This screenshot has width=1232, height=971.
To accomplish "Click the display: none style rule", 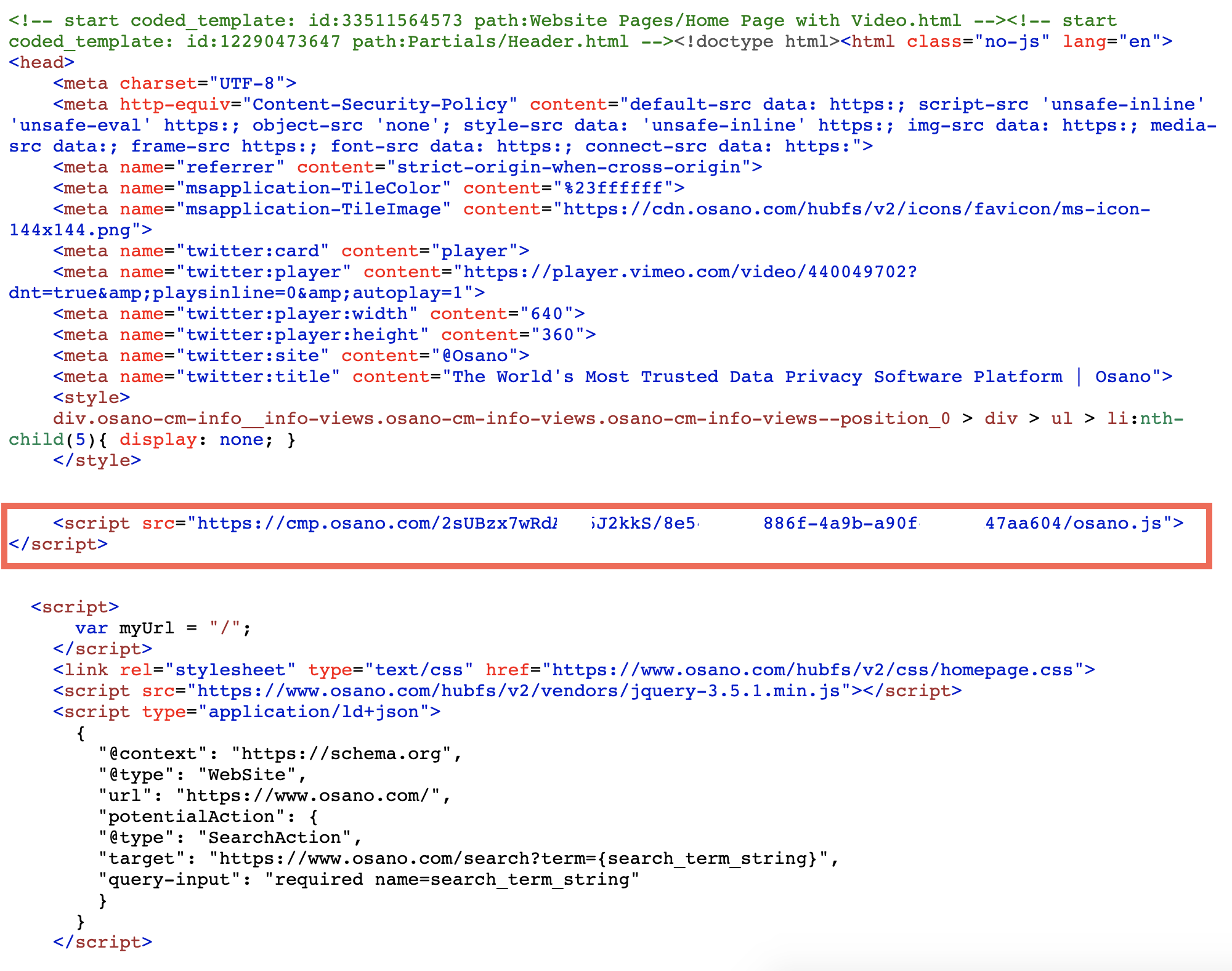I will pos(185,439).
